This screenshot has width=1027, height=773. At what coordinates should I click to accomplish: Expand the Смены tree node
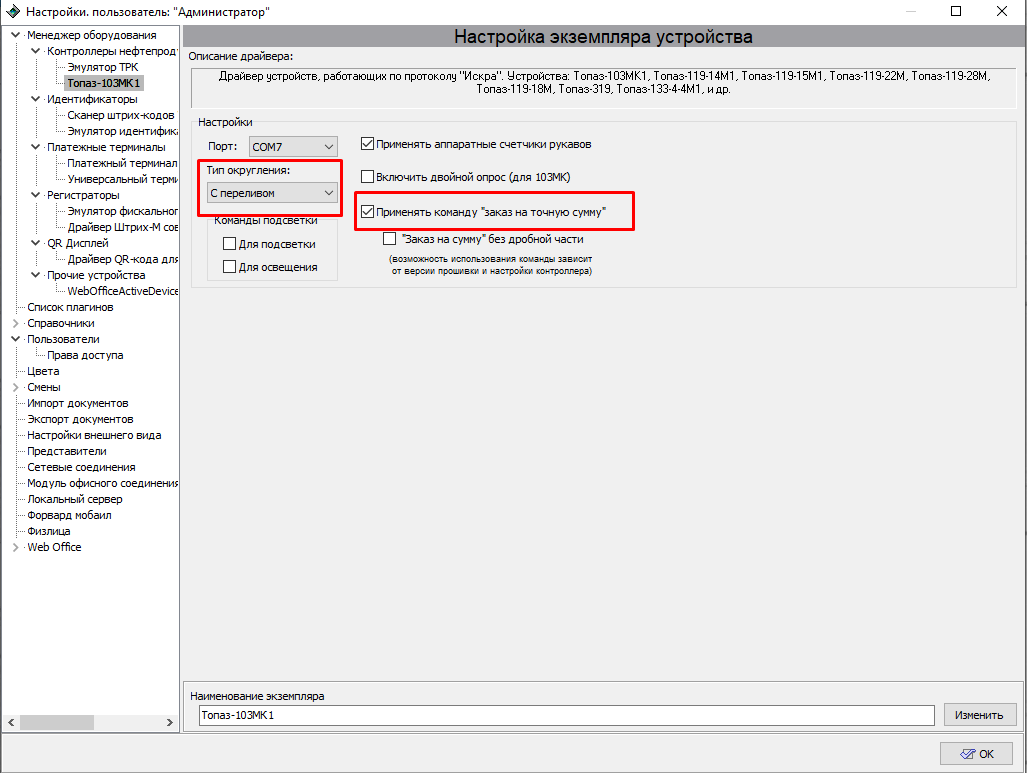click(16, 387)
